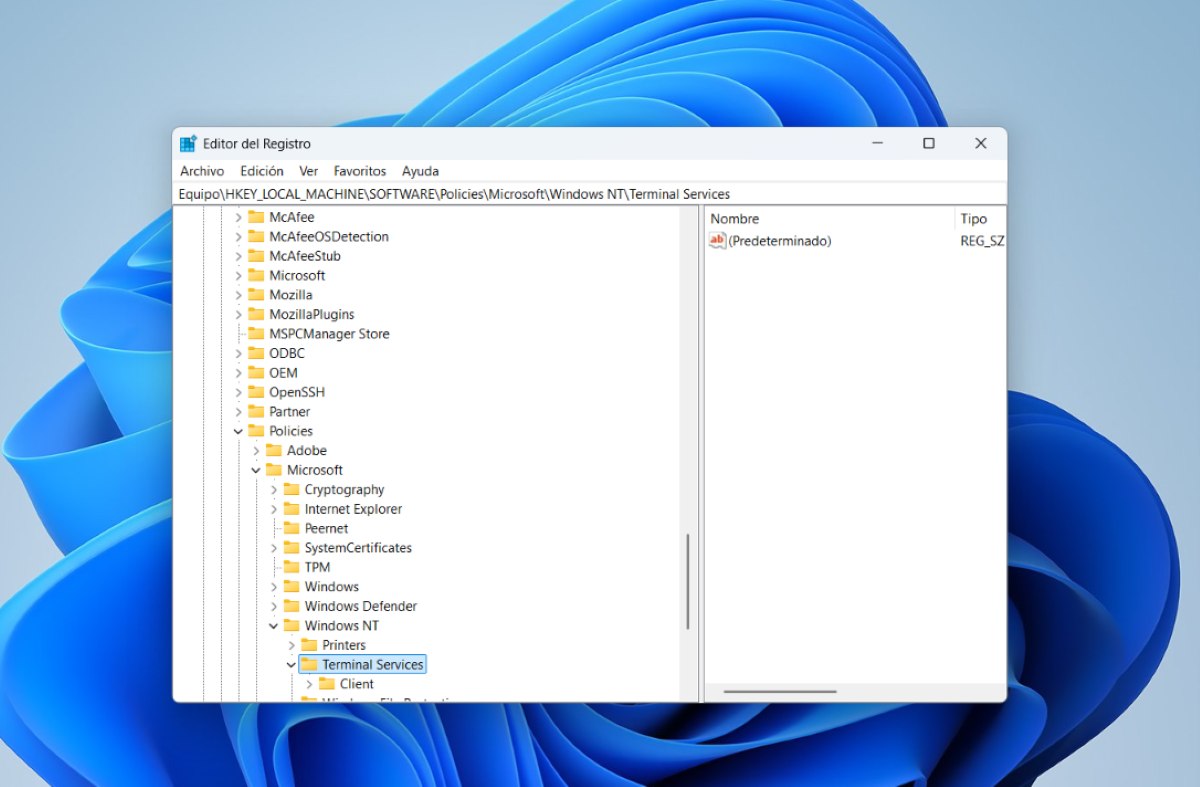Select the OEM folder icon
The height and width of the screenshot is (787, 1200).
click(256, 373)
